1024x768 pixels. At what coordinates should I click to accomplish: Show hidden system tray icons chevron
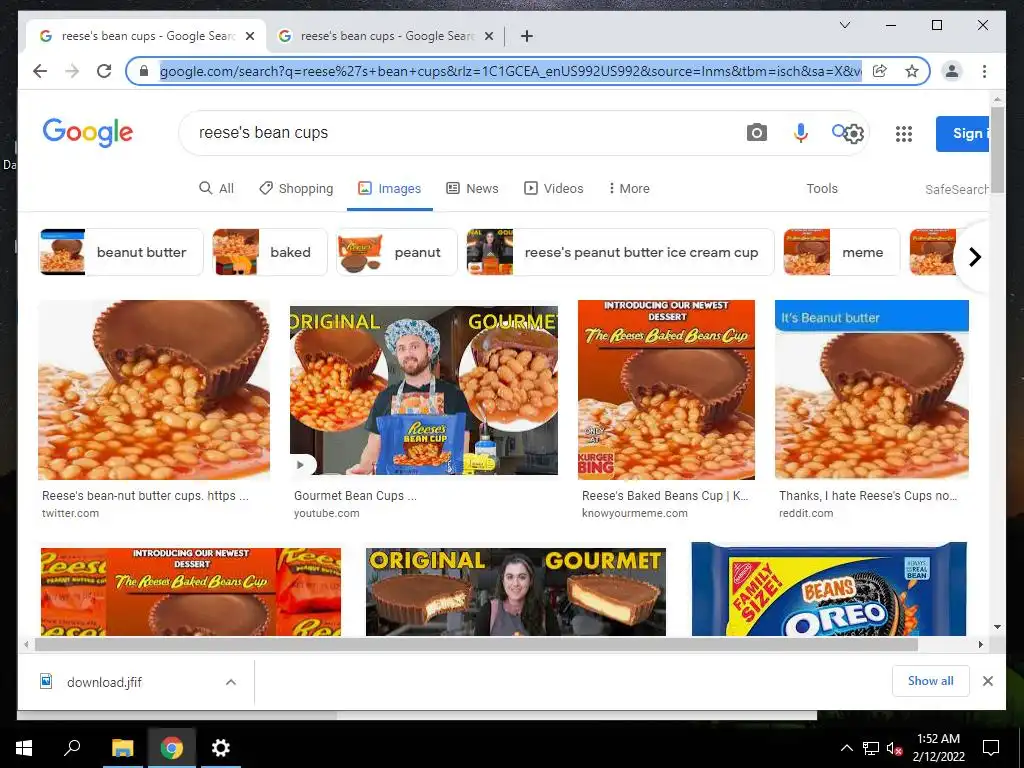click(846, 748)
